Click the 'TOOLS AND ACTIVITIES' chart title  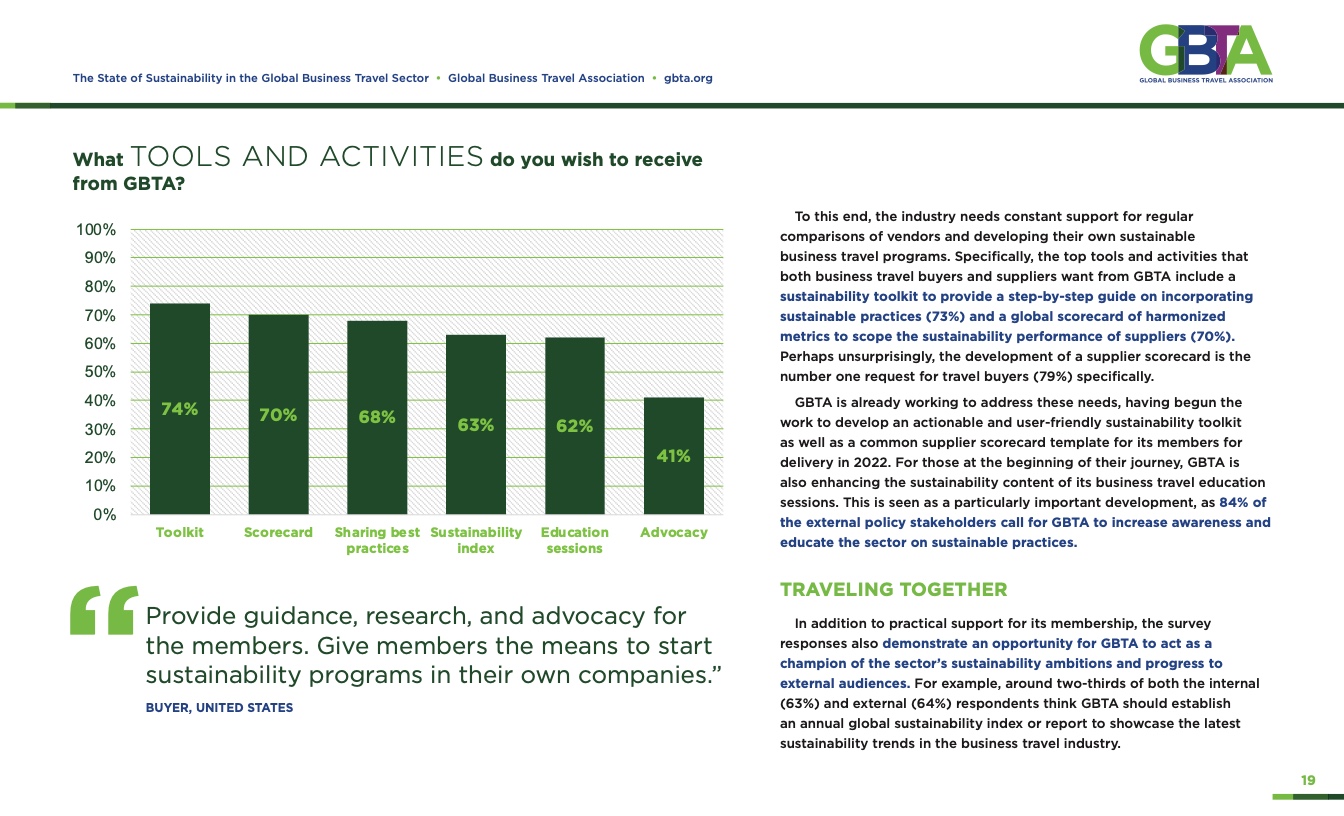point(308,158)
